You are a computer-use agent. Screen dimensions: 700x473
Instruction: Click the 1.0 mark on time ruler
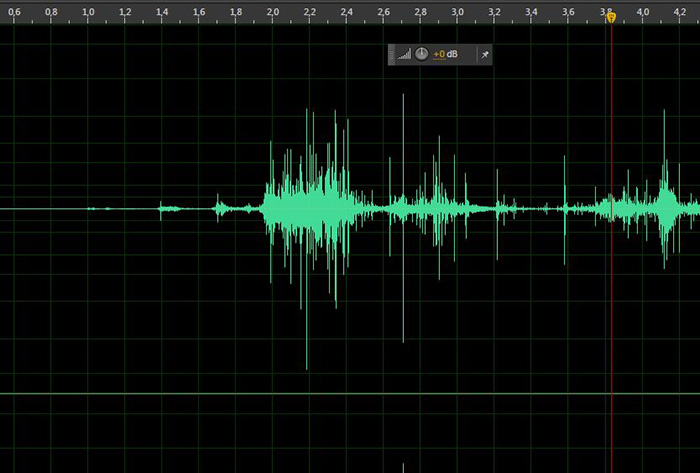tap(88, 12)
